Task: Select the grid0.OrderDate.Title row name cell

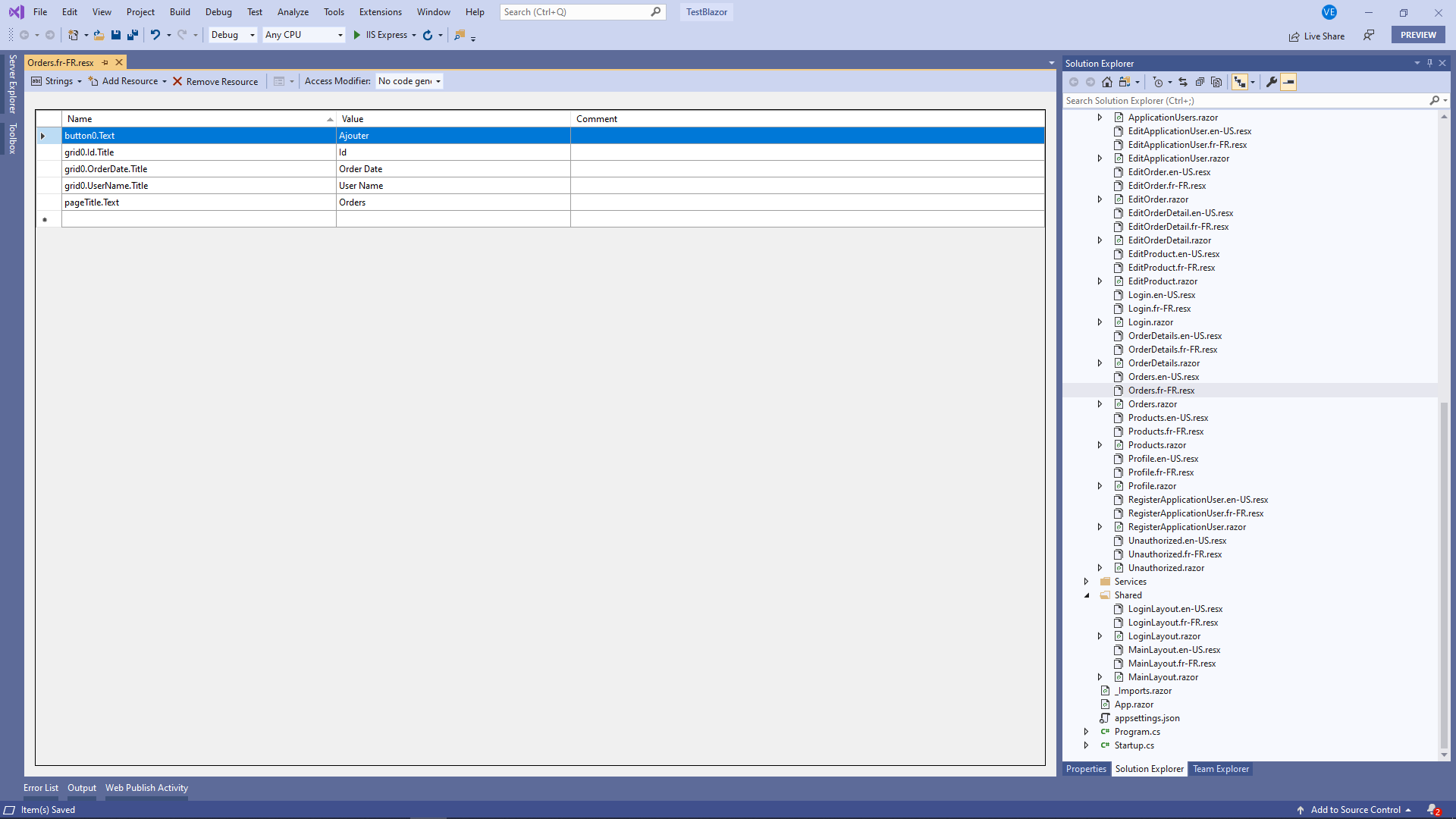Action: click(x=199, y=169)
